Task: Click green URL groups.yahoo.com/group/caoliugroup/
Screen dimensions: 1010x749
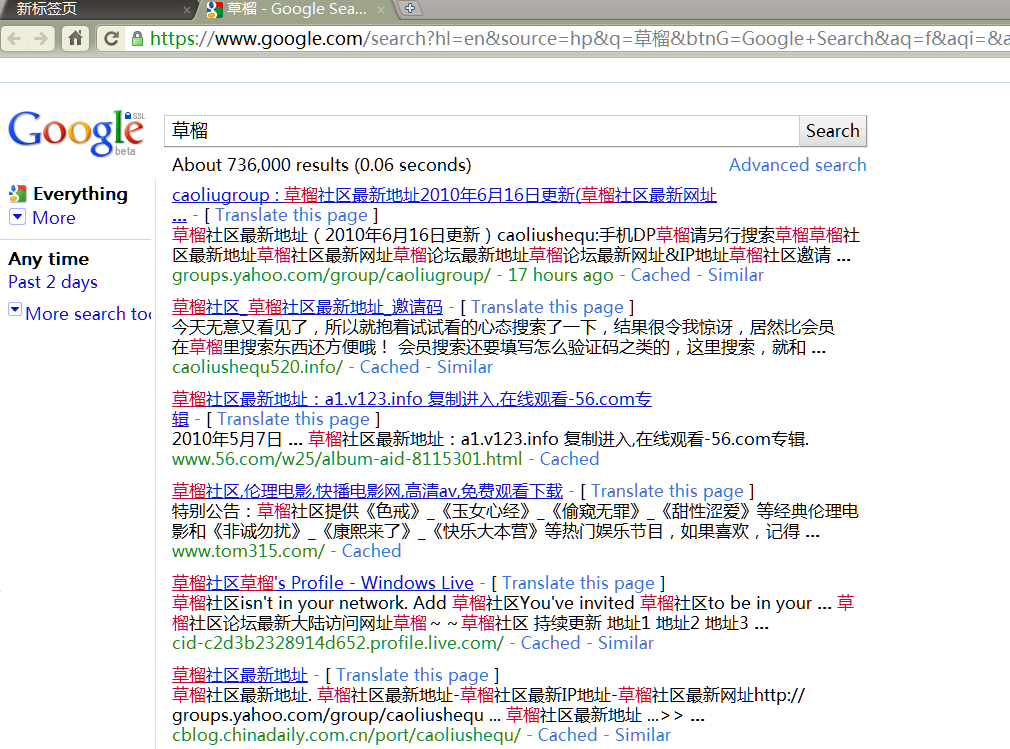Action: [331, 275]
